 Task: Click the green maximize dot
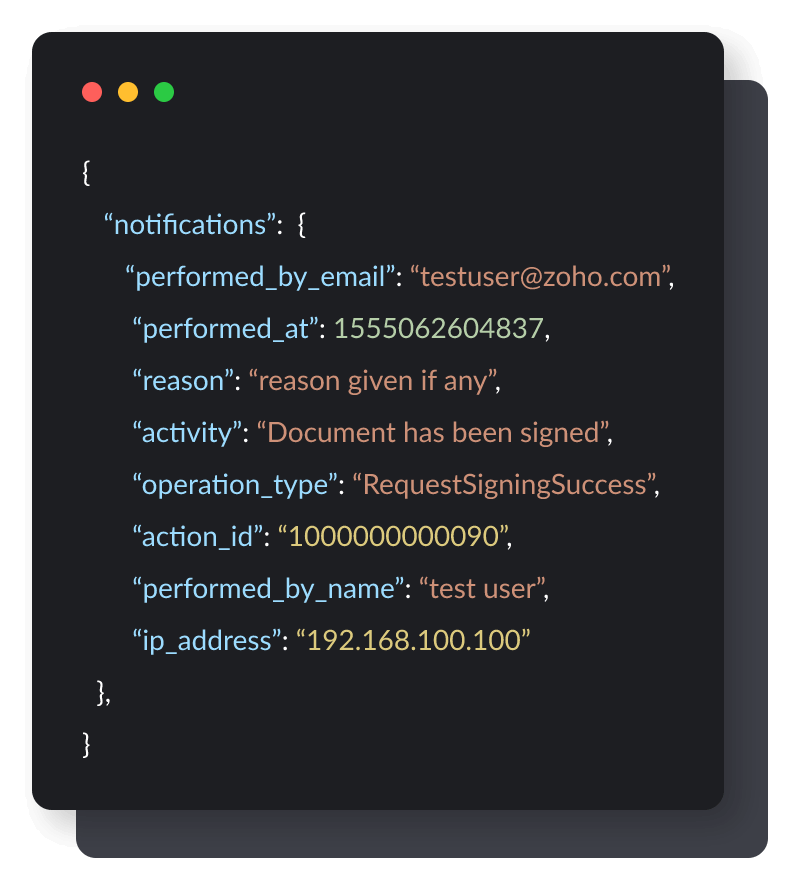point(164,93)
